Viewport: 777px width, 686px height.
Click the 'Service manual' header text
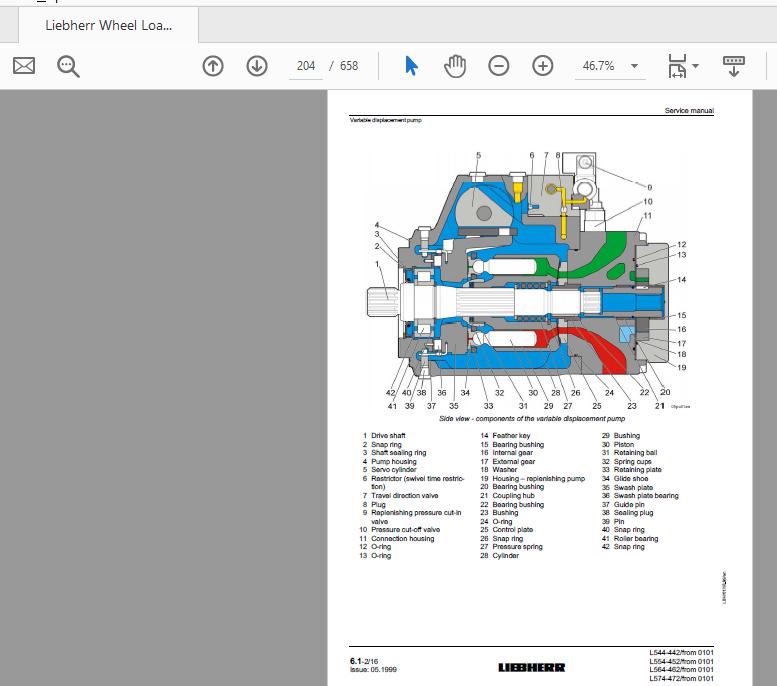(689, 111)
